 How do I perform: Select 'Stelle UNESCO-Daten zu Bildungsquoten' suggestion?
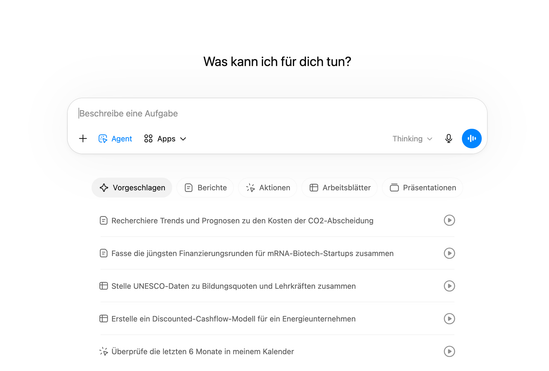point(234,286)
